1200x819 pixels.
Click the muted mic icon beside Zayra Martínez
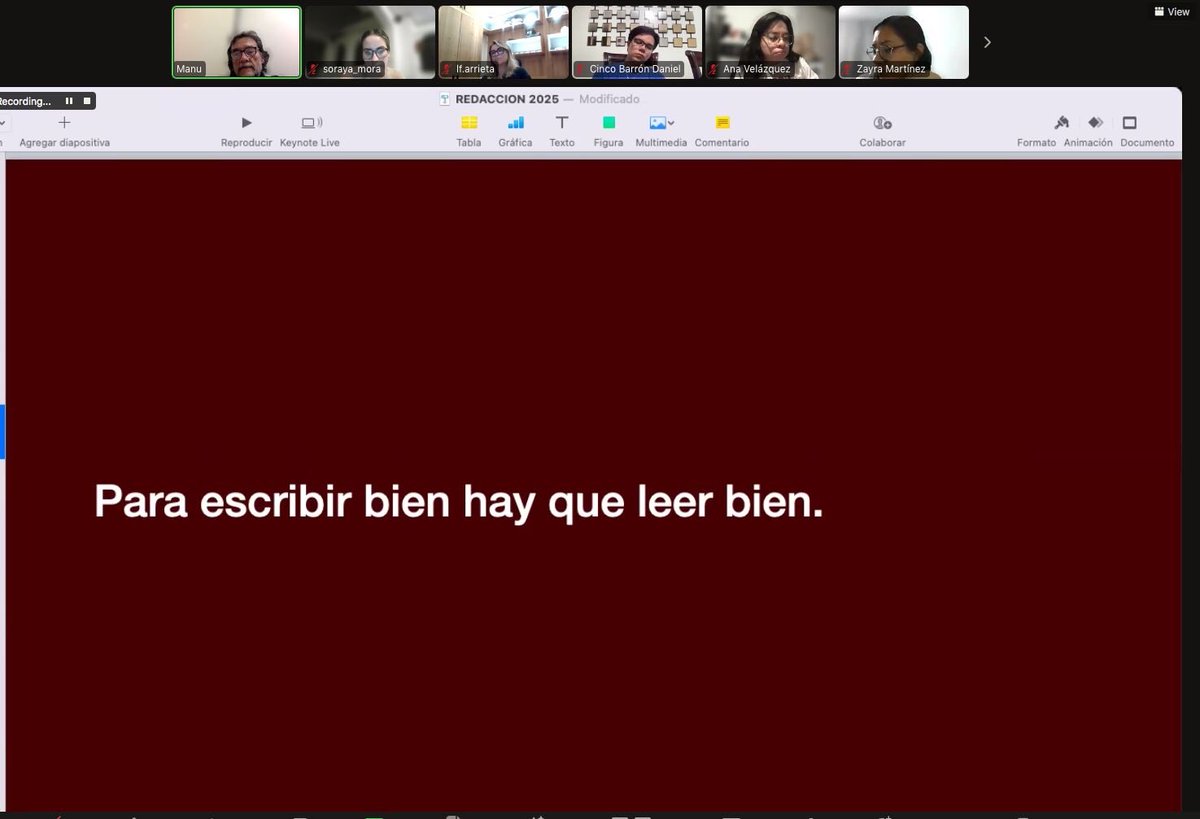847,69
